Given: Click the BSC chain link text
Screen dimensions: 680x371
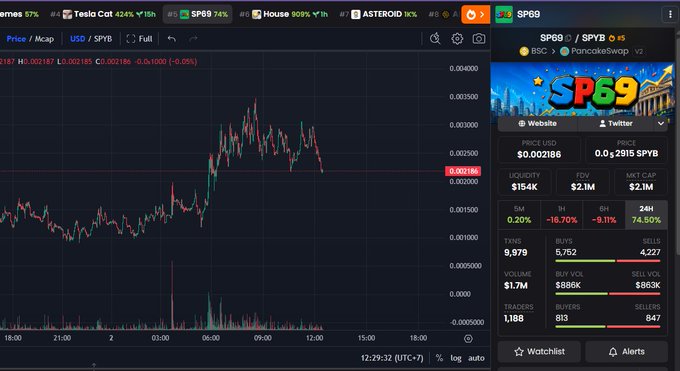Looking at the screenshot, I should 539,51.
